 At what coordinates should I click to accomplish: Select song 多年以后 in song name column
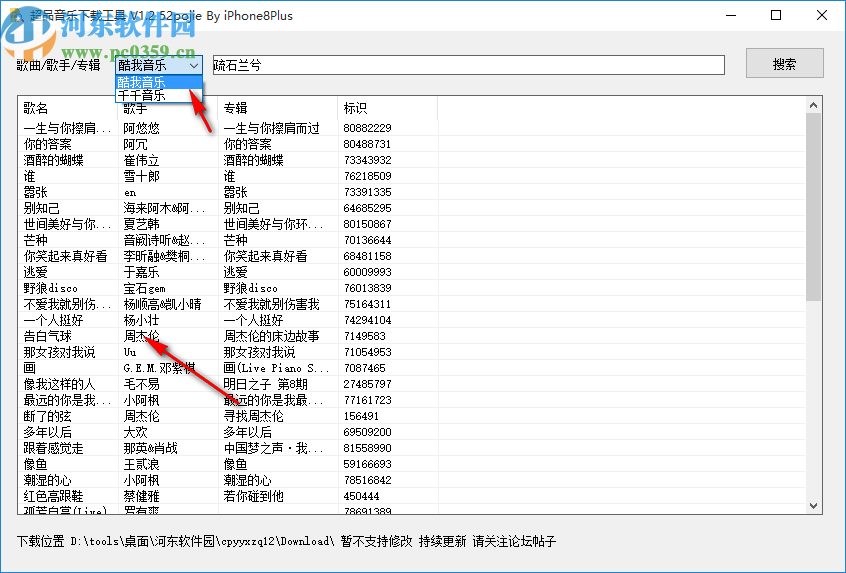47,432
